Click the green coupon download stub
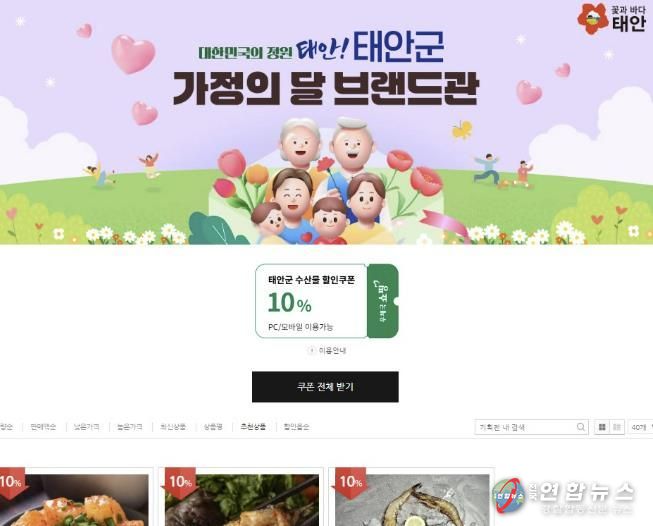653x526 pixels. 383,301
